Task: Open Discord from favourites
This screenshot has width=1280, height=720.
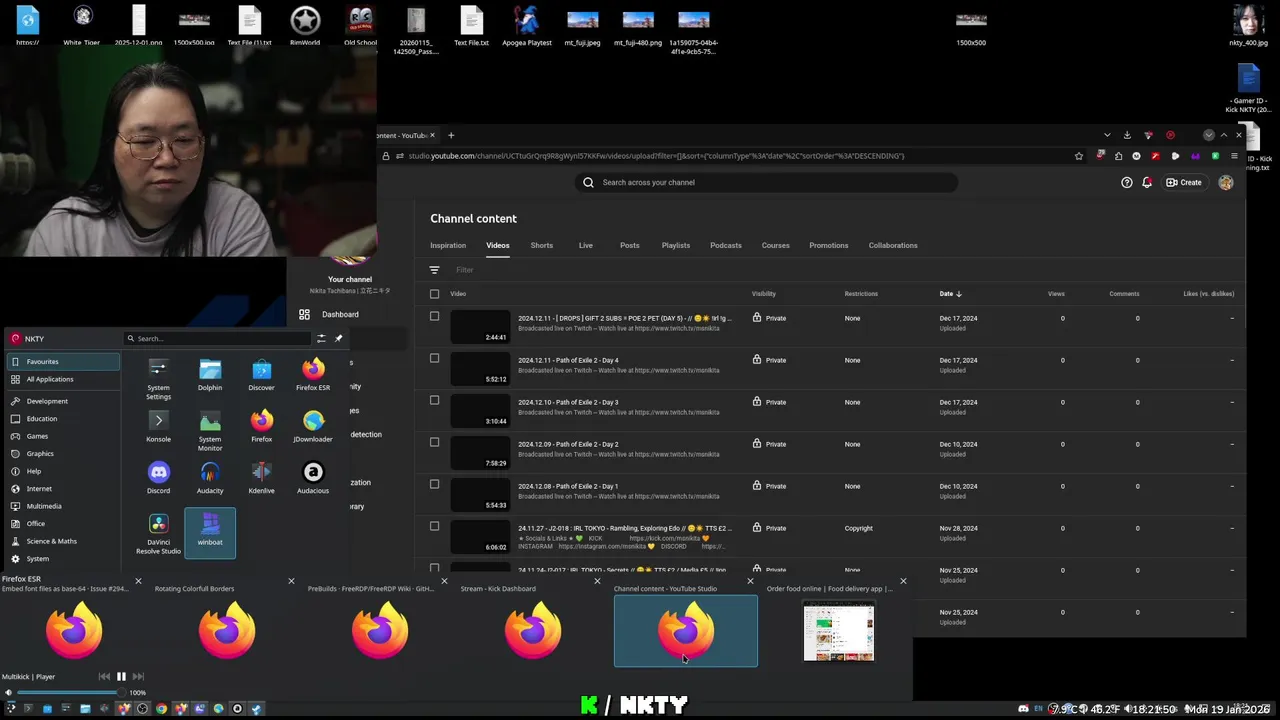Action: point(158,478)
